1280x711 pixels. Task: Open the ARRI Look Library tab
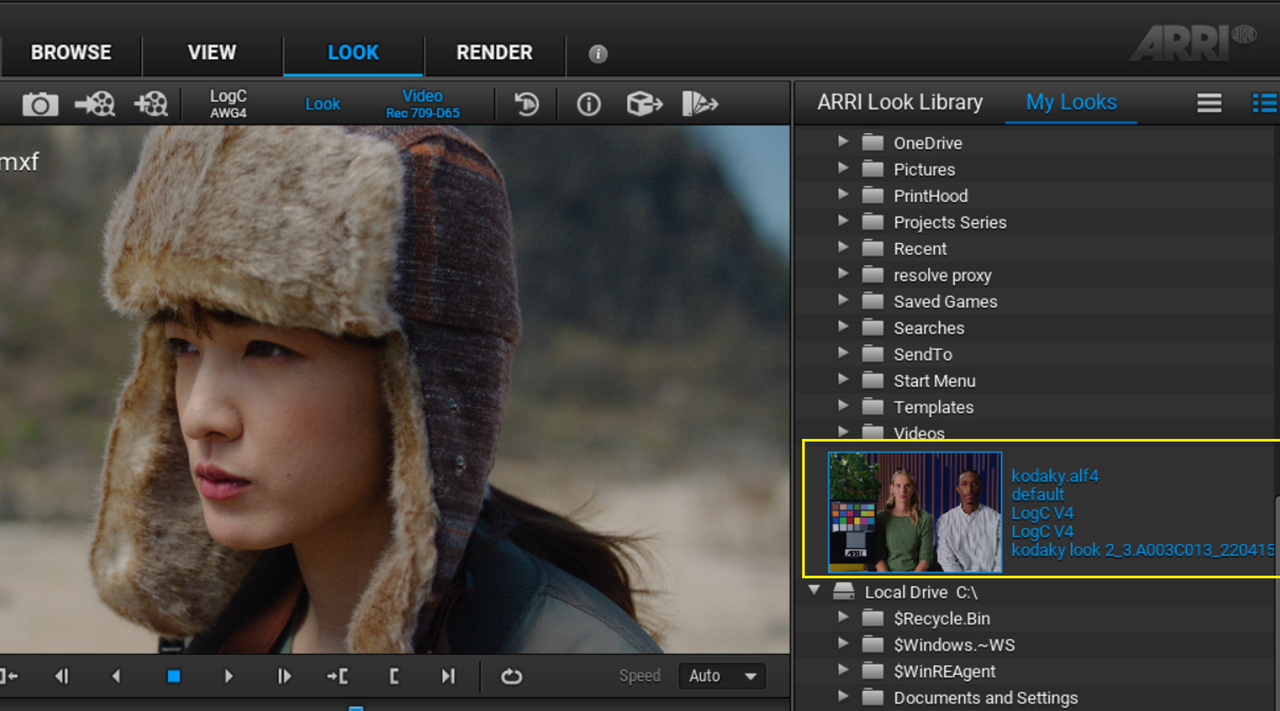900,102
